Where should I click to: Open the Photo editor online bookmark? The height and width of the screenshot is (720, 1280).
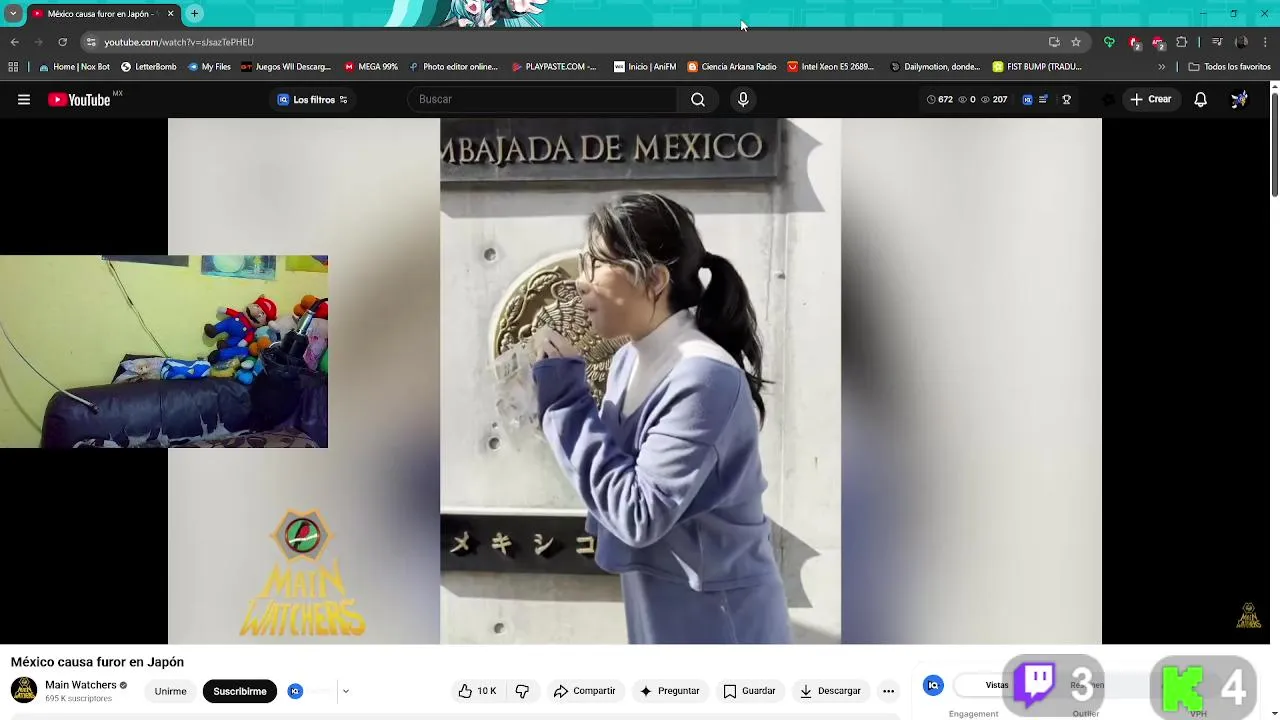(x=453, y=67)
